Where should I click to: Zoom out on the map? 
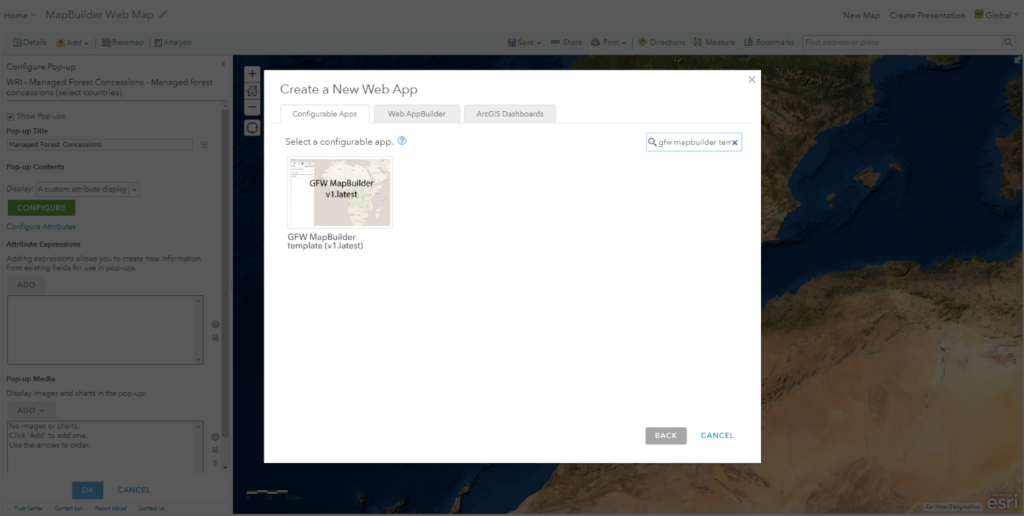[252, 107]
